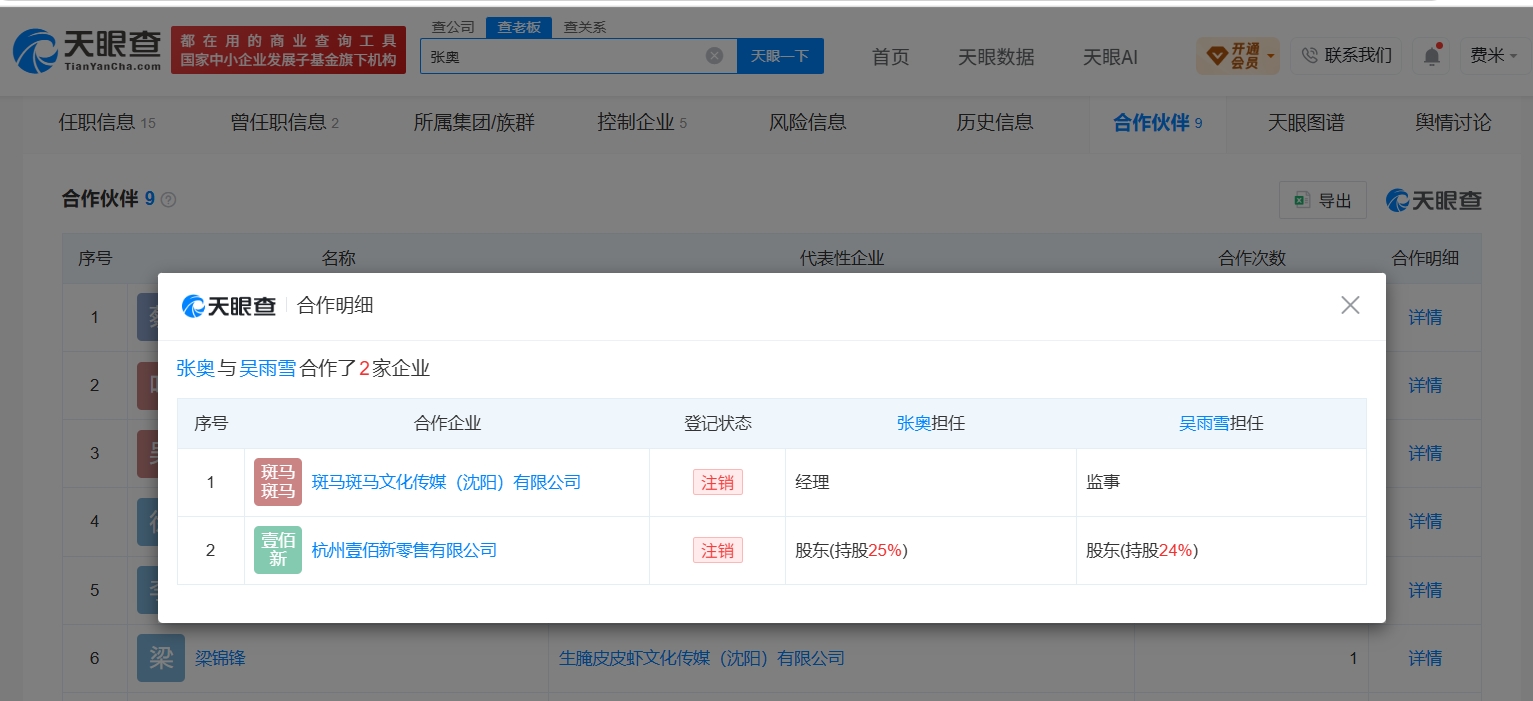Click 详情 for row 3
Screen dimensions: 1533x701
click(1425, 453)
